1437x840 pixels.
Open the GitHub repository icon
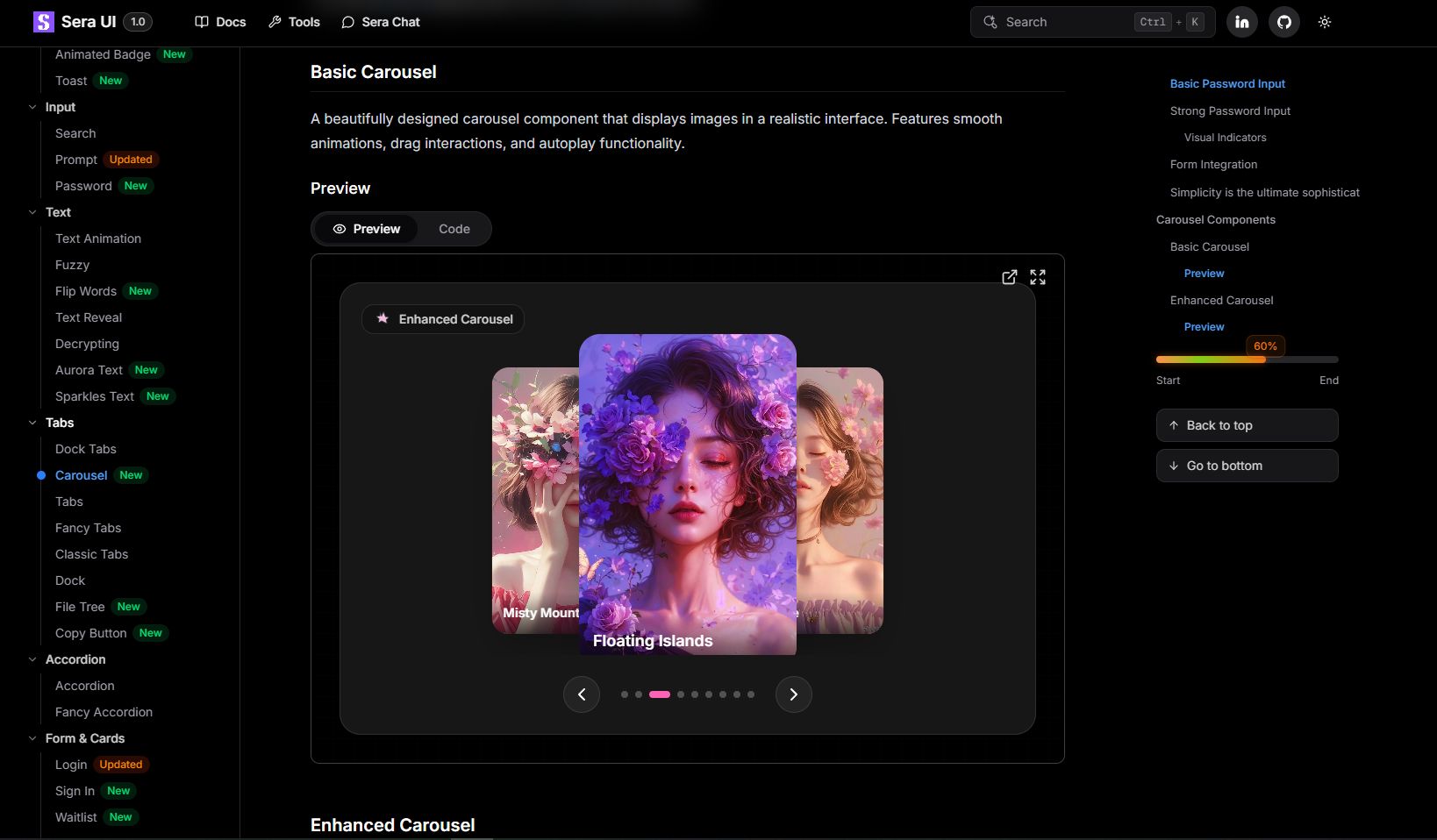coord(1284,22)
